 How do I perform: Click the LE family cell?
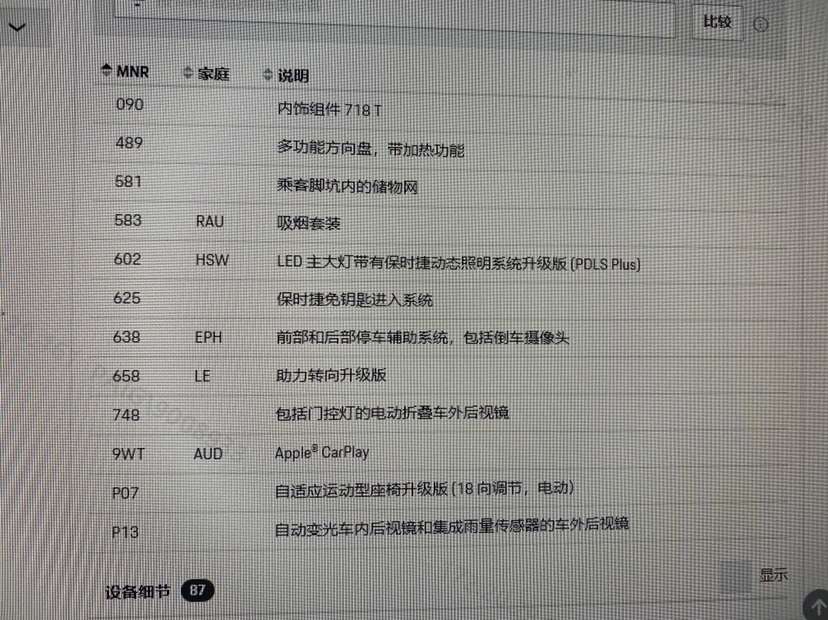(x=202, y=377)
